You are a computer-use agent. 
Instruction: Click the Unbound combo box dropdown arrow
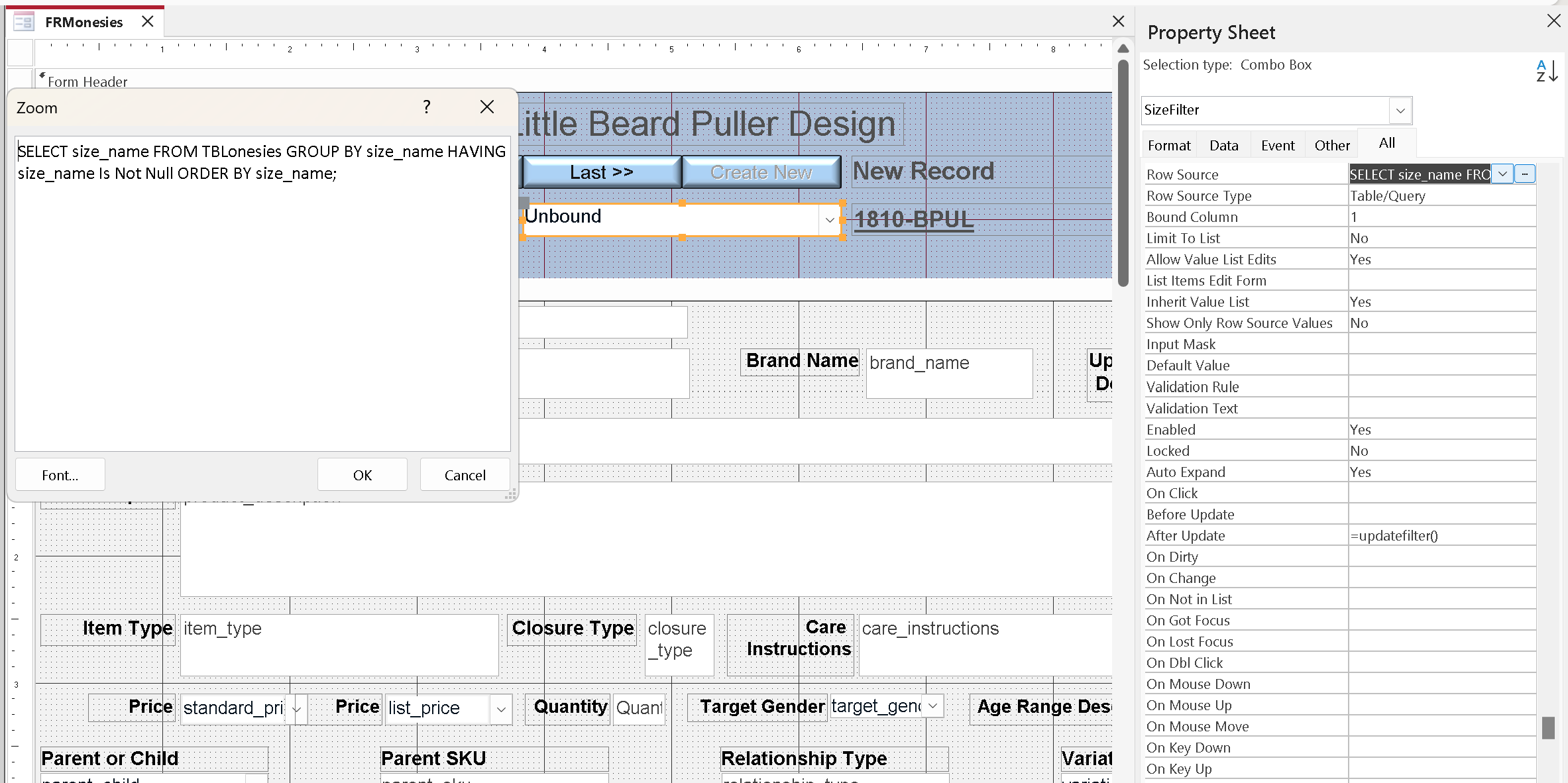830,220
